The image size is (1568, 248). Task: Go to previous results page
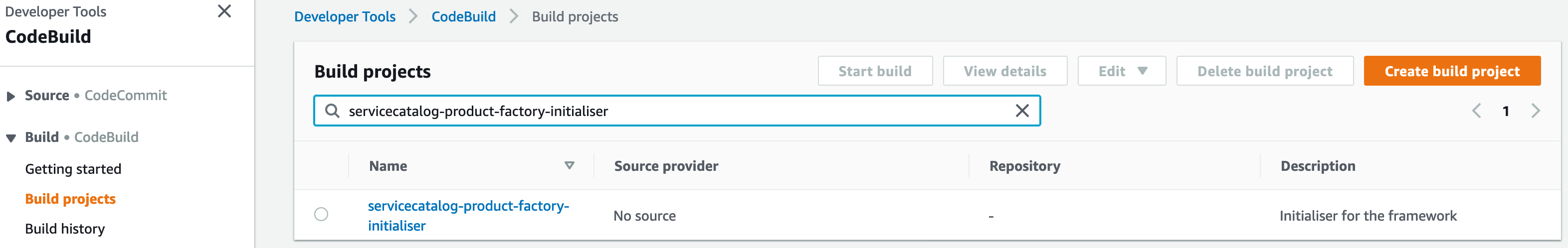pos(1476,111)
